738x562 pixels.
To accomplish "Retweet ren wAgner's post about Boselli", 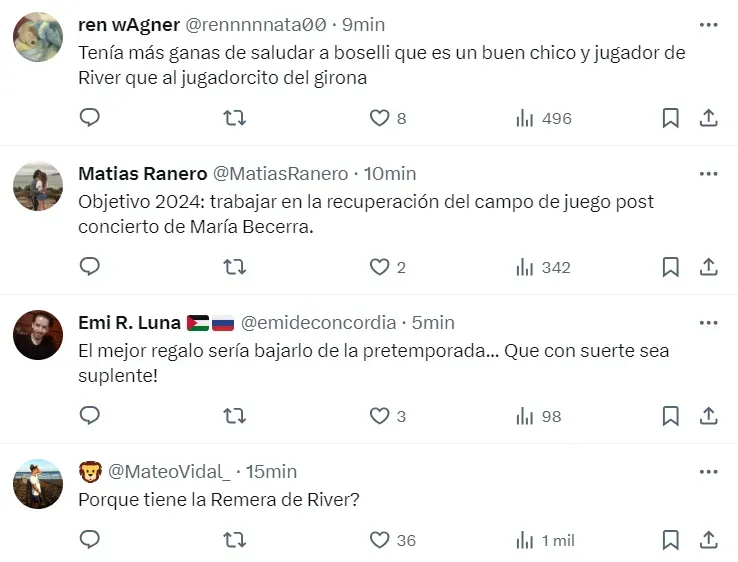I will 234,118.
